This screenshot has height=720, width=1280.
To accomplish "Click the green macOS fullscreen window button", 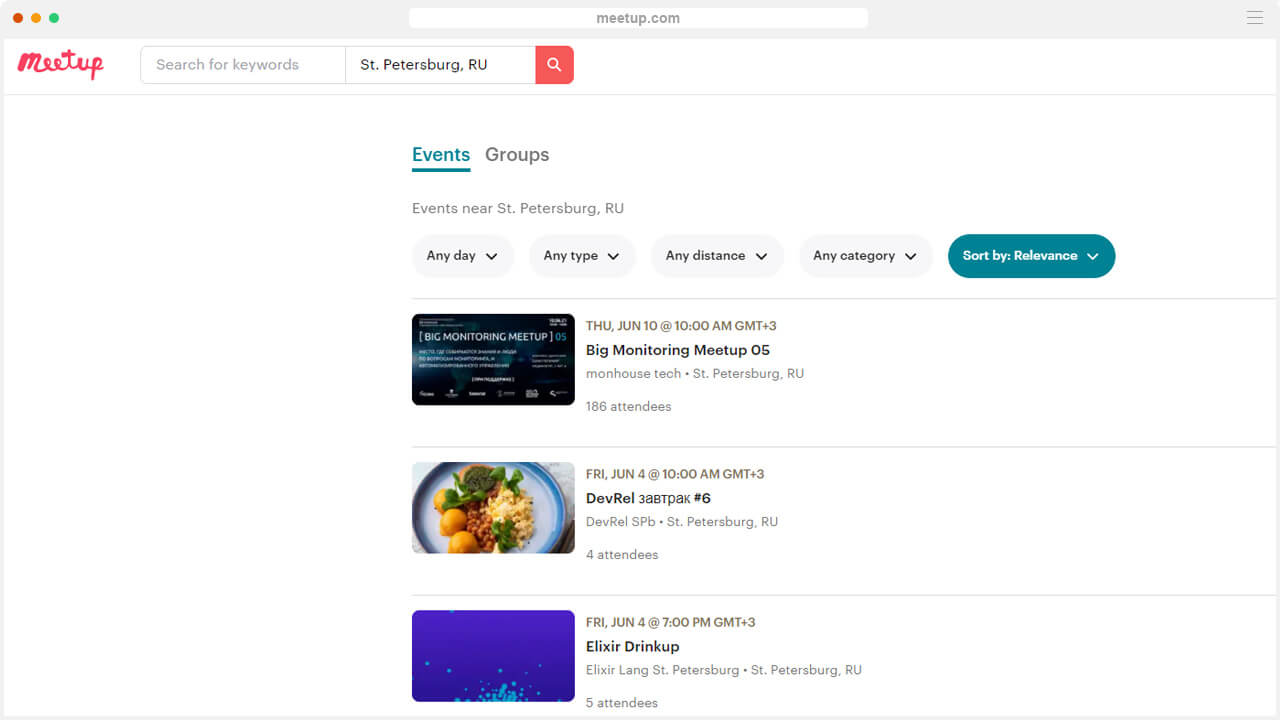I will (x=54, y=18).
